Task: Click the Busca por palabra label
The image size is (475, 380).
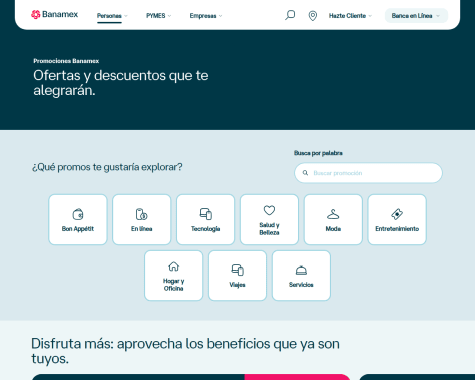Action: (x=318, y=153)
